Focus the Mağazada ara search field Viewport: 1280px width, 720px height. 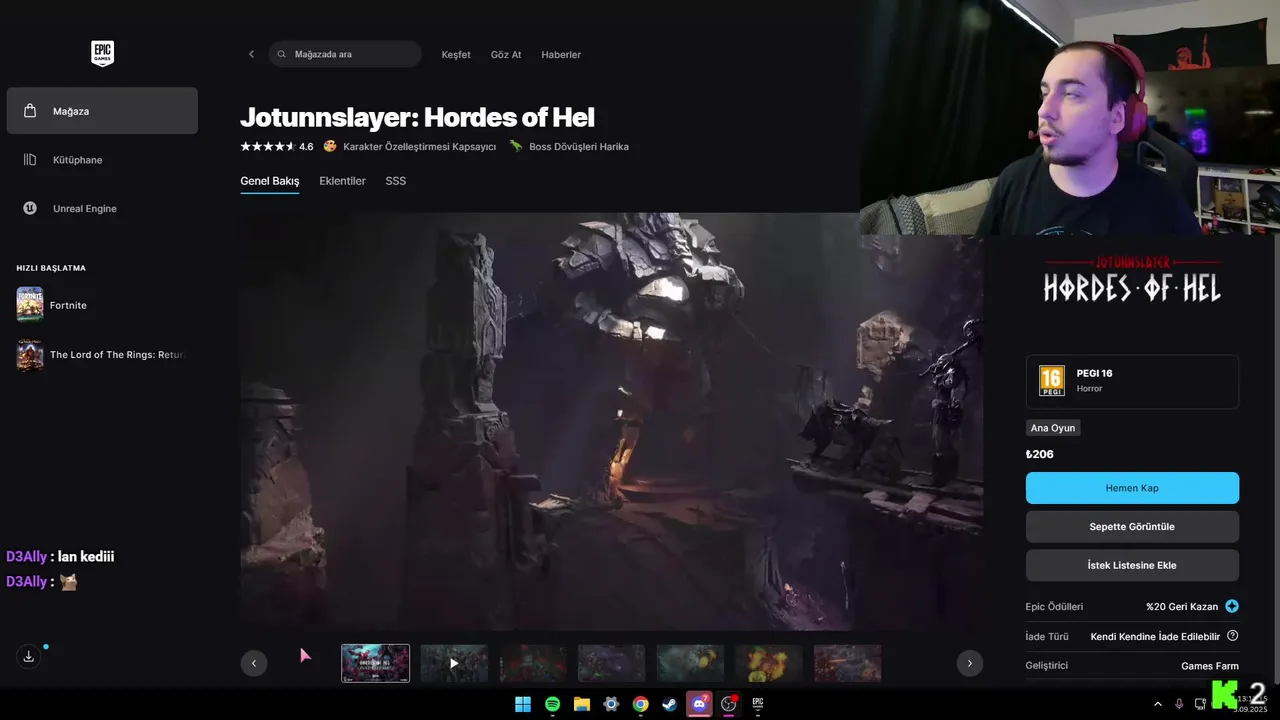(x=345, y=54)
